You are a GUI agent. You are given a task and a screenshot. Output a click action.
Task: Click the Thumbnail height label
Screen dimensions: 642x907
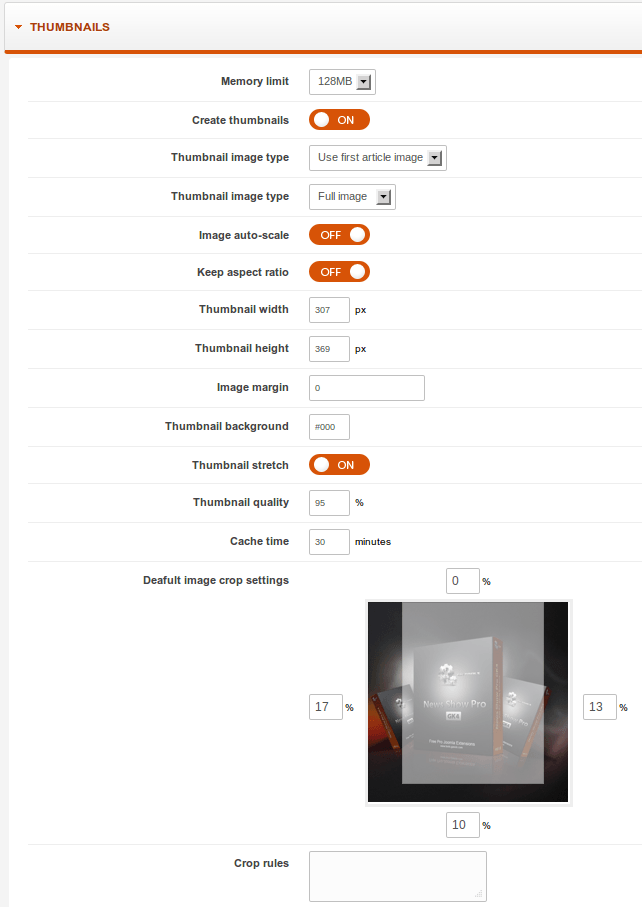click(x=242, y=348)
